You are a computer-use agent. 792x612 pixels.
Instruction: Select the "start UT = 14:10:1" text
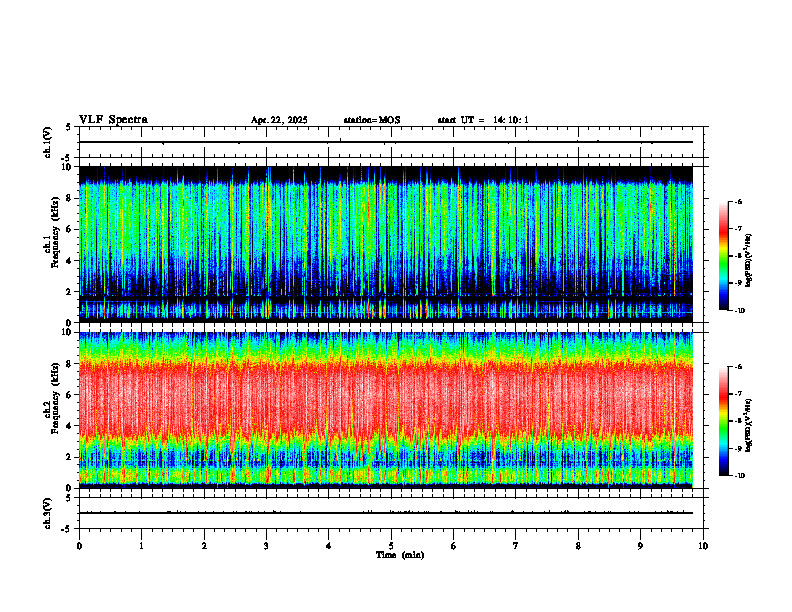click(483, 120)
